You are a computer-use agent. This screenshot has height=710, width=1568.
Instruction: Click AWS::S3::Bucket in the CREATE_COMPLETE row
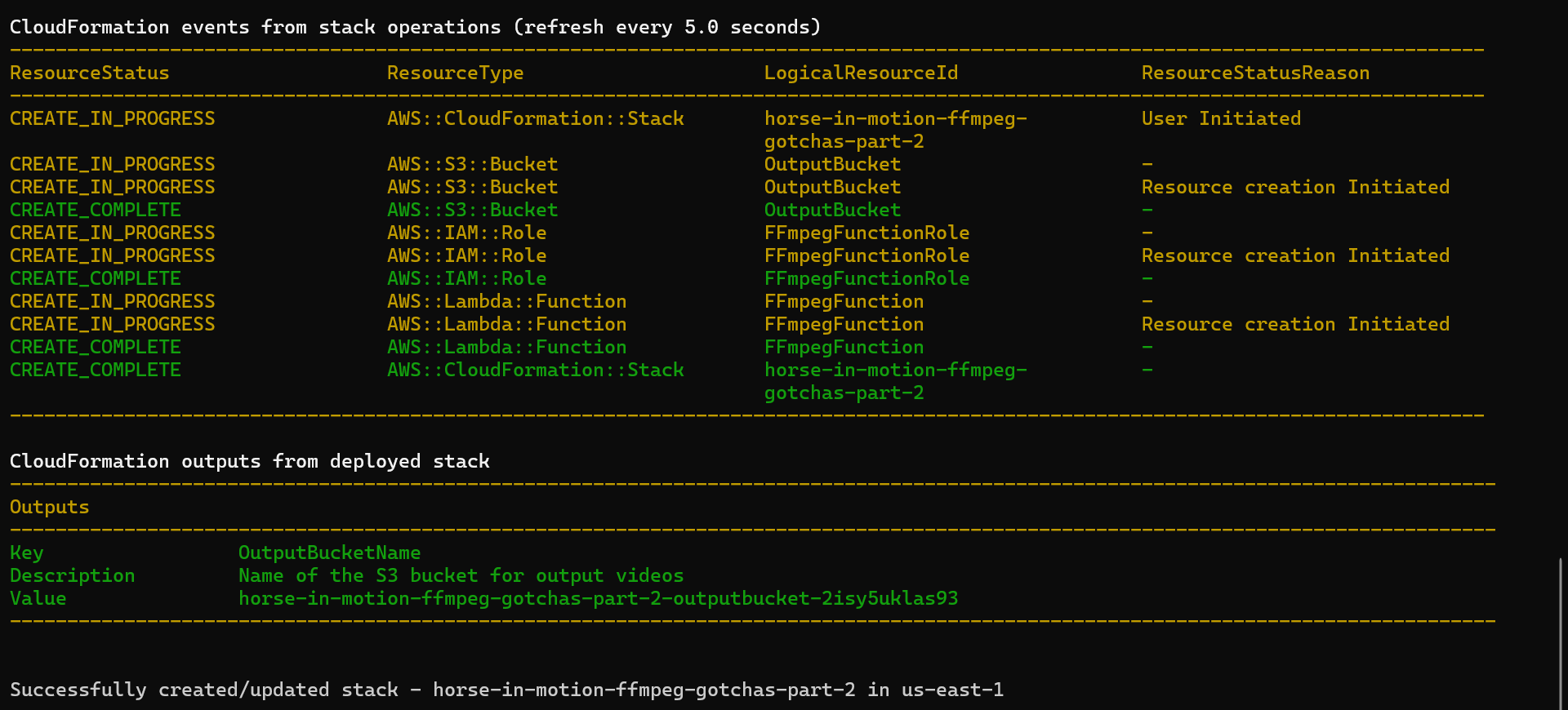tap(472, 211)
